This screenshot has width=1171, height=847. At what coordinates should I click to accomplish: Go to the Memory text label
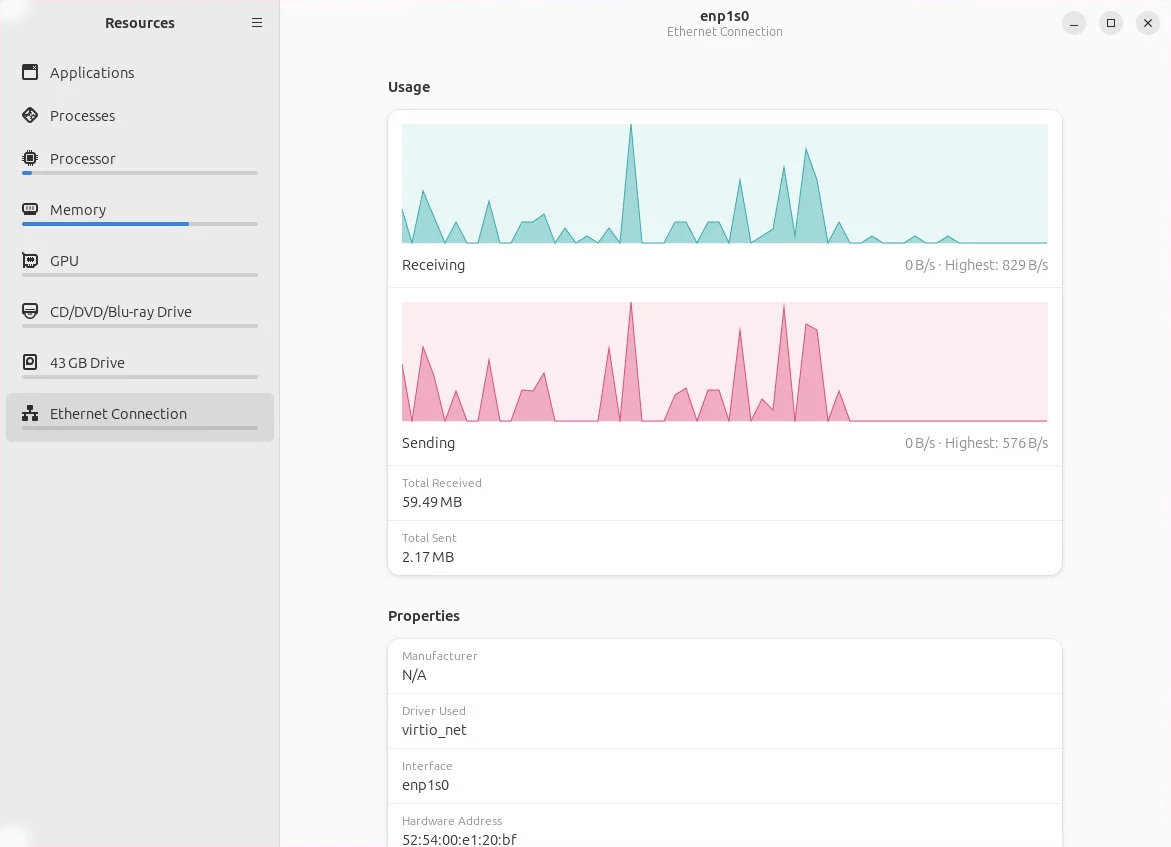point(78,210)
